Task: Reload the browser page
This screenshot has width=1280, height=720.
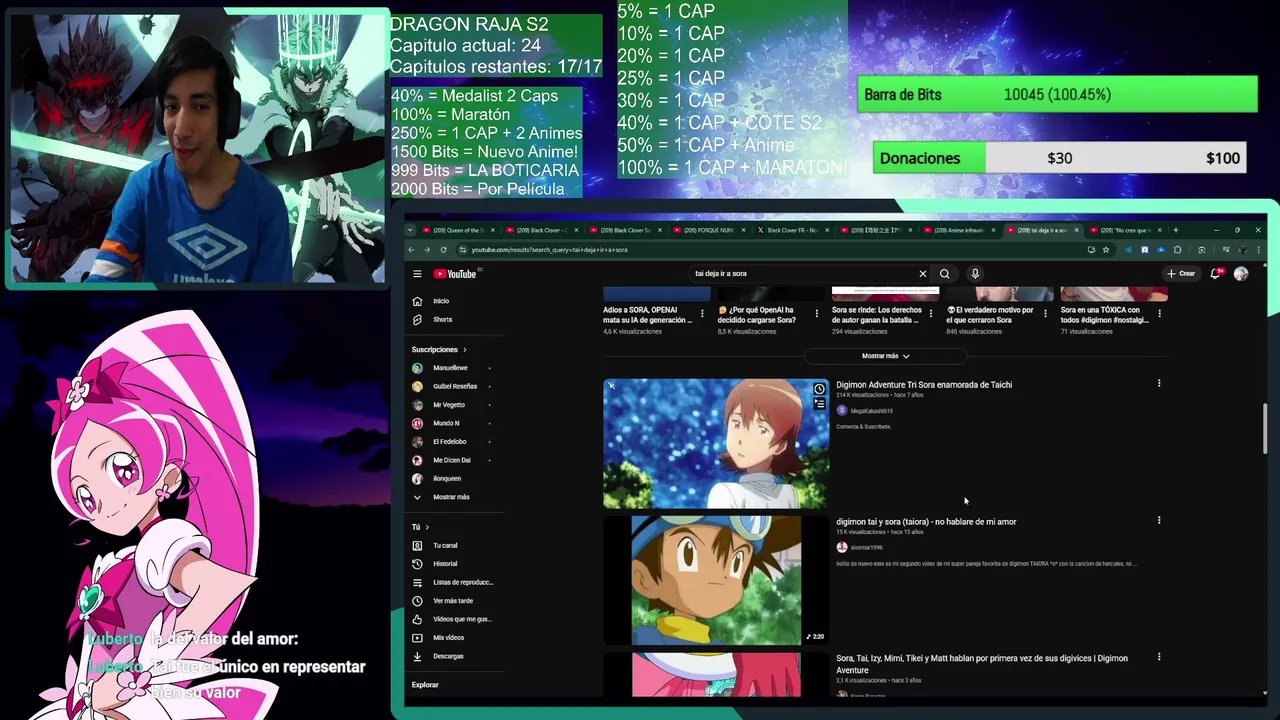Action: click(x=443, y=249)
